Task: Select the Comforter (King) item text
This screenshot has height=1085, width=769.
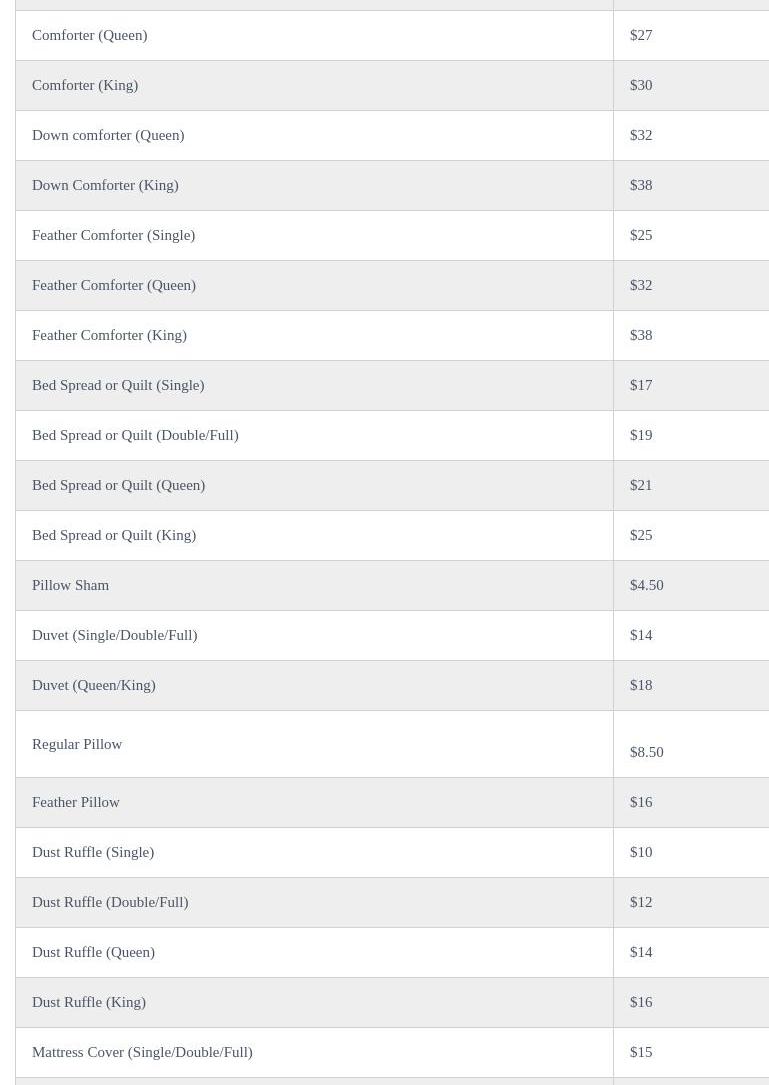Action: (x=85, y=85)
